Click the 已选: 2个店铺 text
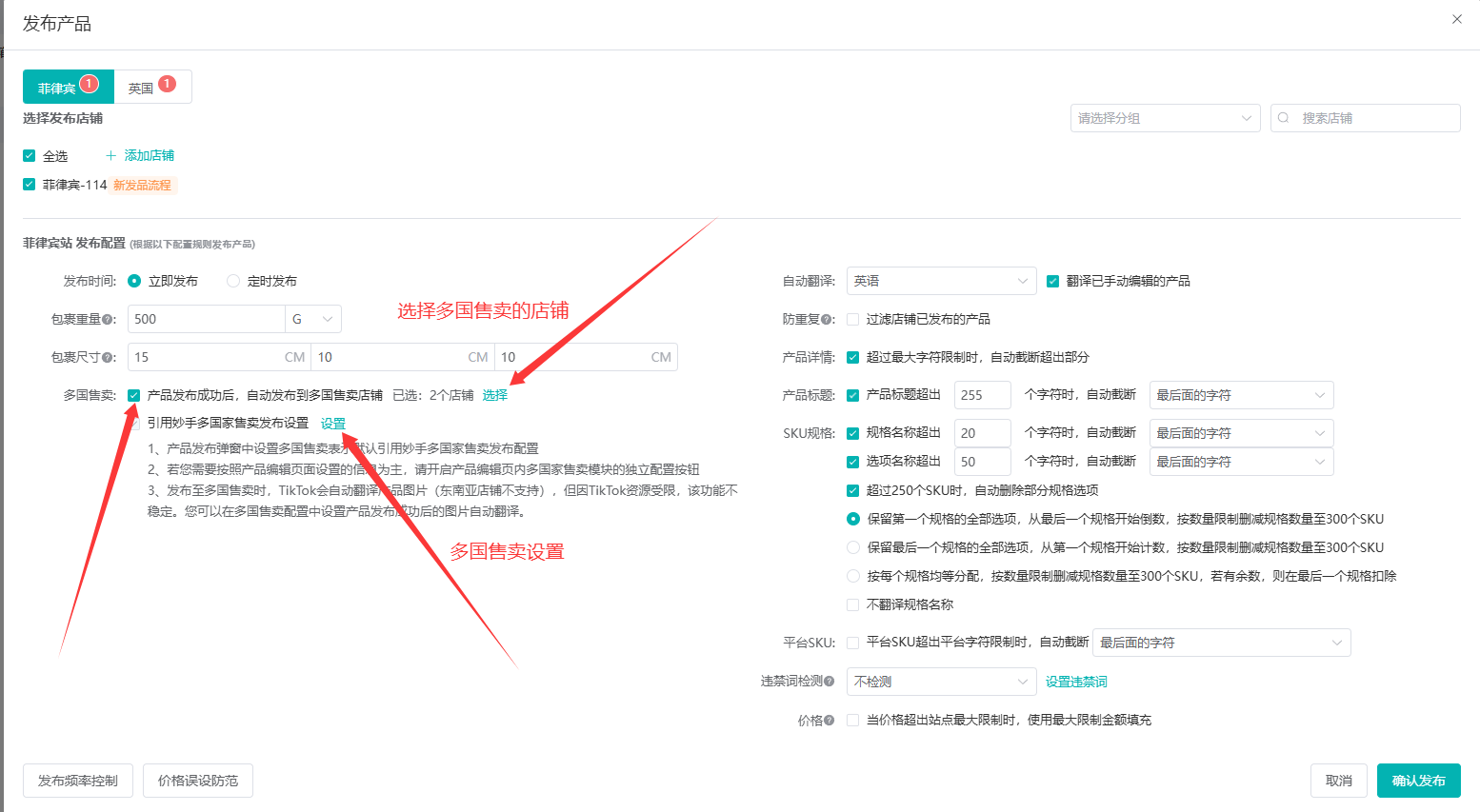This screenshot has height=812, width=1480. [433, 395]
